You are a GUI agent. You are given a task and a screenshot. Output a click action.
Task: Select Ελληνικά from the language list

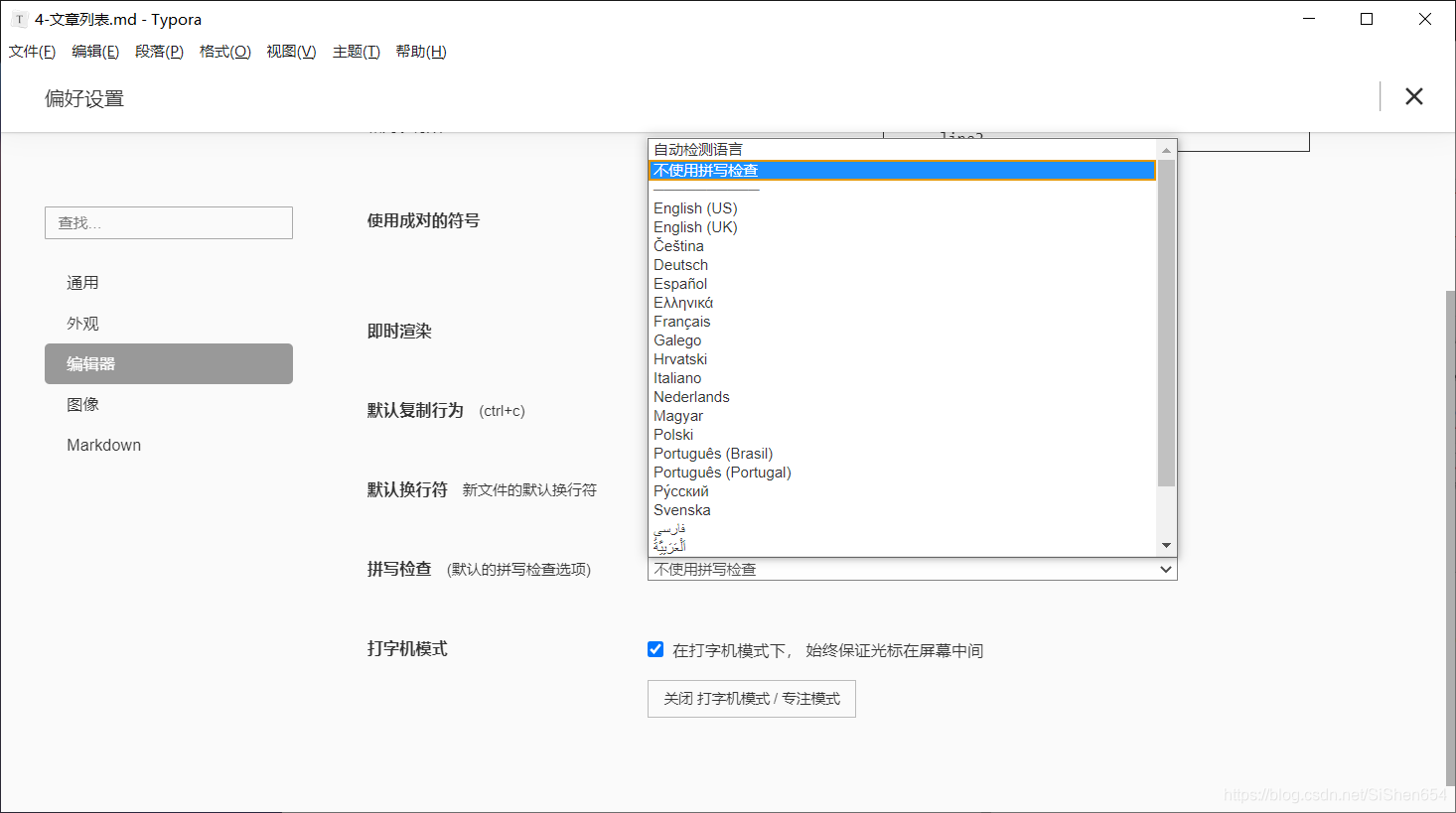pyautogui.click(x=903, y=303)
